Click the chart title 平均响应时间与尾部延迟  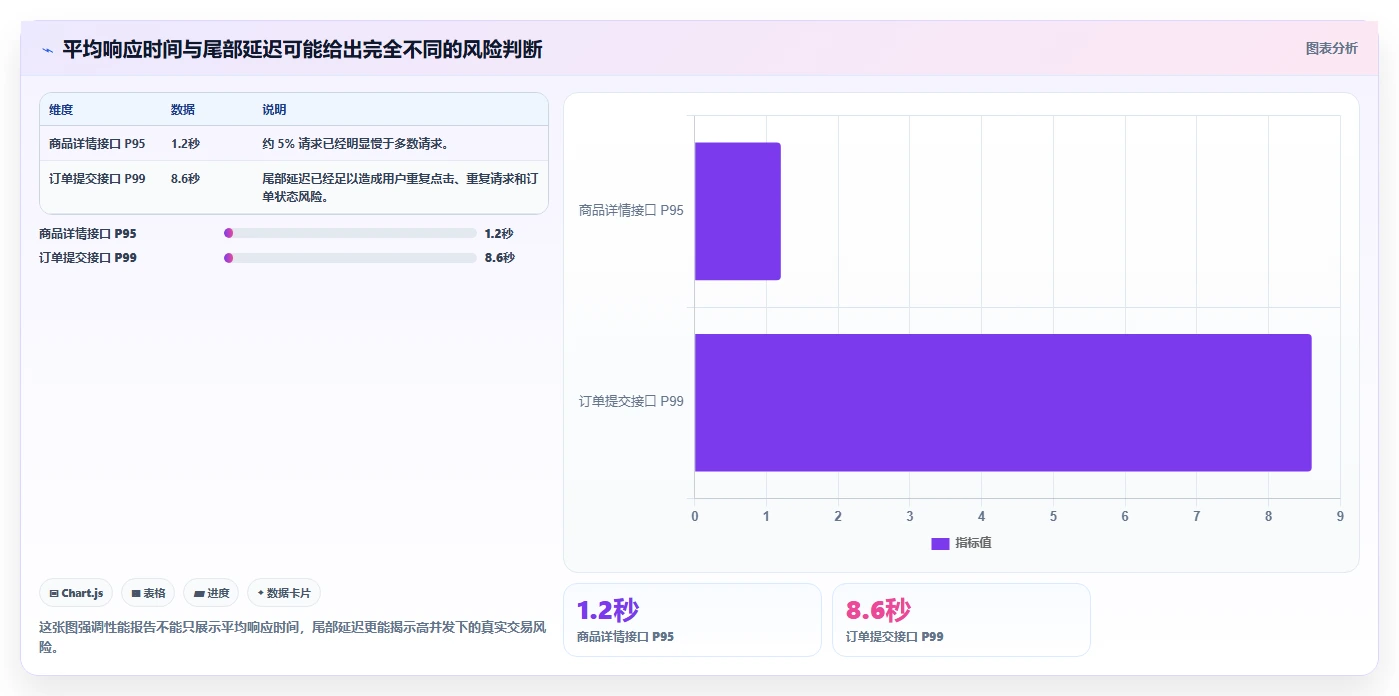point(302,49)
